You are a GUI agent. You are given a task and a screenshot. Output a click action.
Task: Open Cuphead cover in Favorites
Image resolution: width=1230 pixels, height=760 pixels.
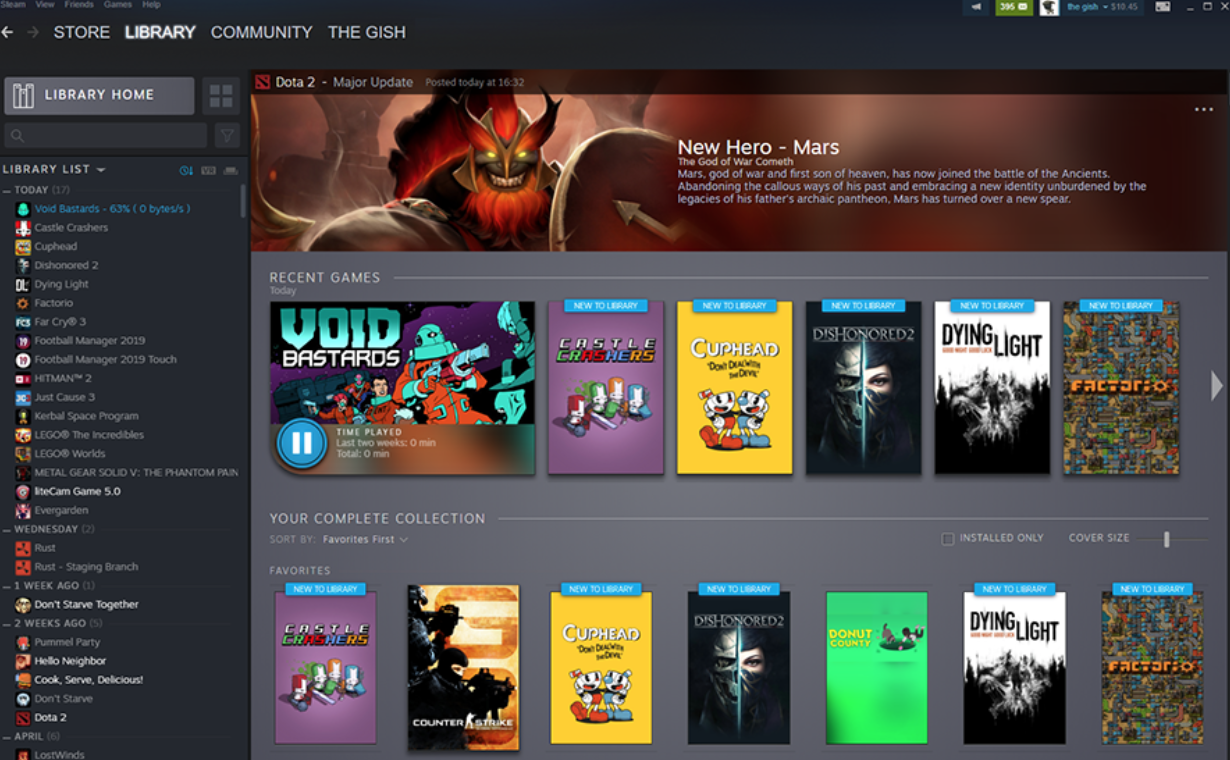coord(601,667)
